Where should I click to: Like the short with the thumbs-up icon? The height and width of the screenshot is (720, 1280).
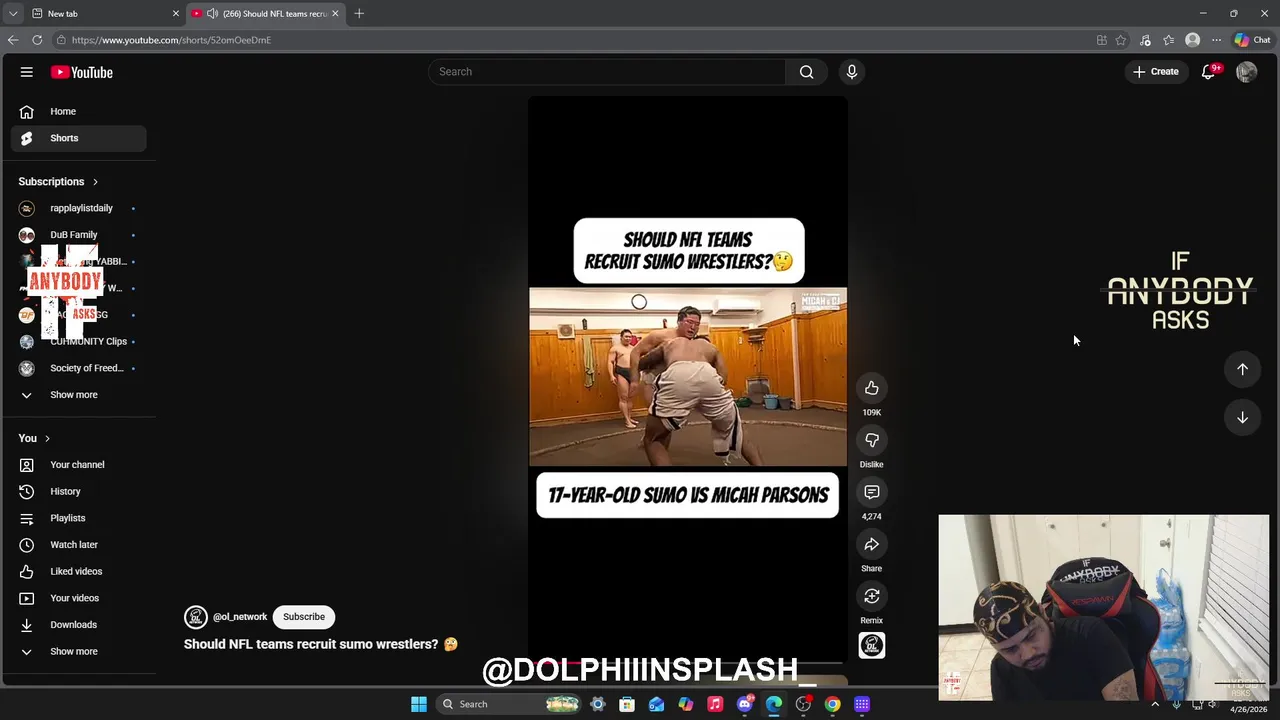click(872, 388)
